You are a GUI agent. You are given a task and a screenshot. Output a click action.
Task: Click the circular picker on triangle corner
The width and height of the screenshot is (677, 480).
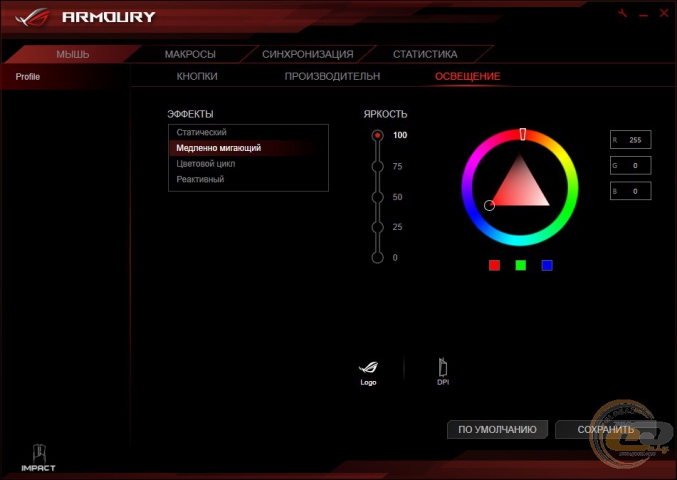489,205
